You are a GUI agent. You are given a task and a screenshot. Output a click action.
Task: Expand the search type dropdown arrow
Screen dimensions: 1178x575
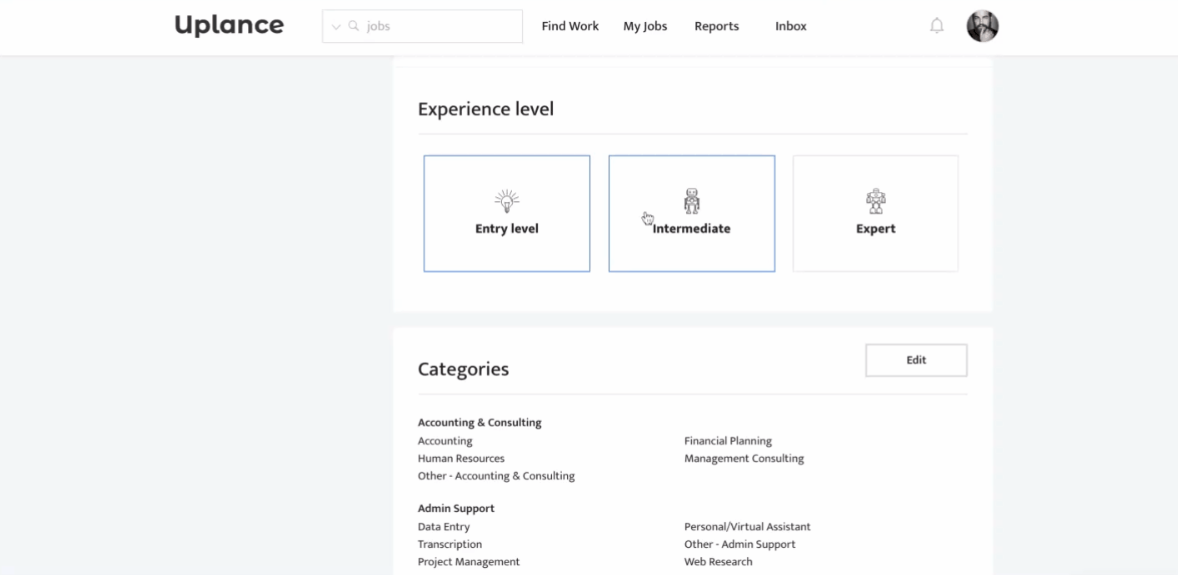(336, 27)
